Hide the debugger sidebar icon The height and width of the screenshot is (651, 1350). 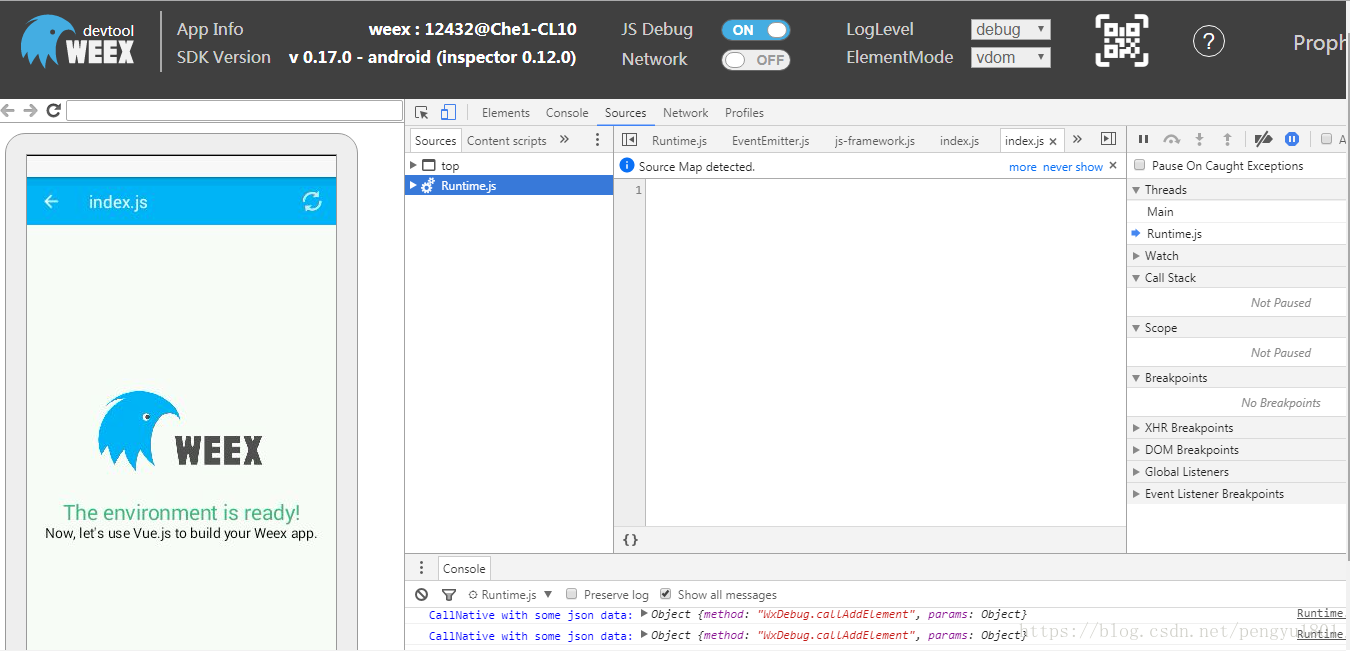point(1108,140)
